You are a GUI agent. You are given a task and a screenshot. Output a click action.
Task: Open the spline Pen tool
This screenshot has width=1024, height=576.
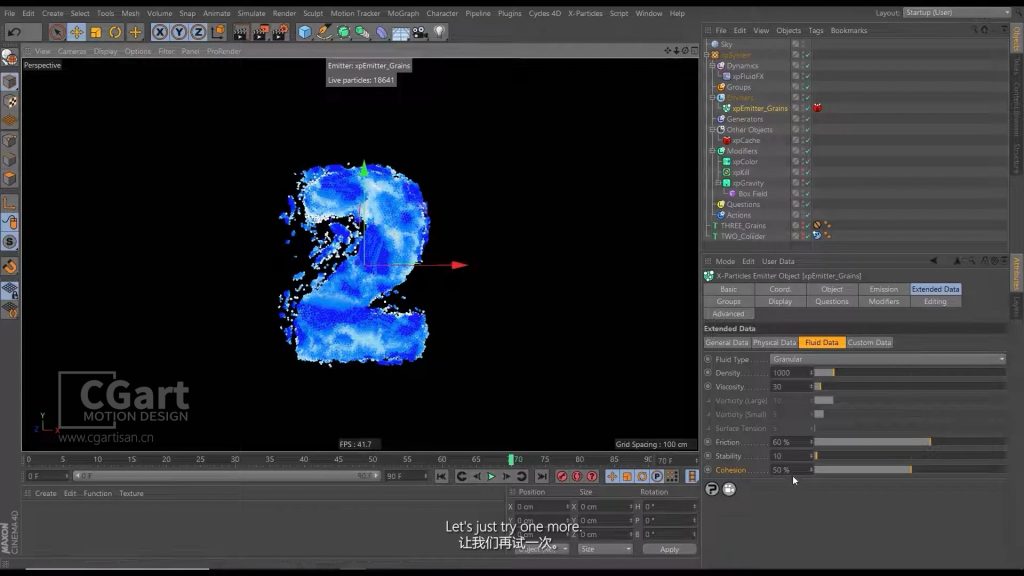click(x=324, y=31)
